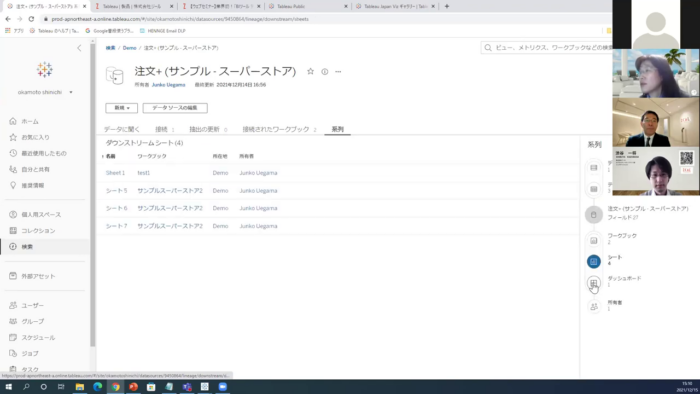Click the コレクション sidebar icon
This screenshot has height=394, width=700.
pos(13,231)
